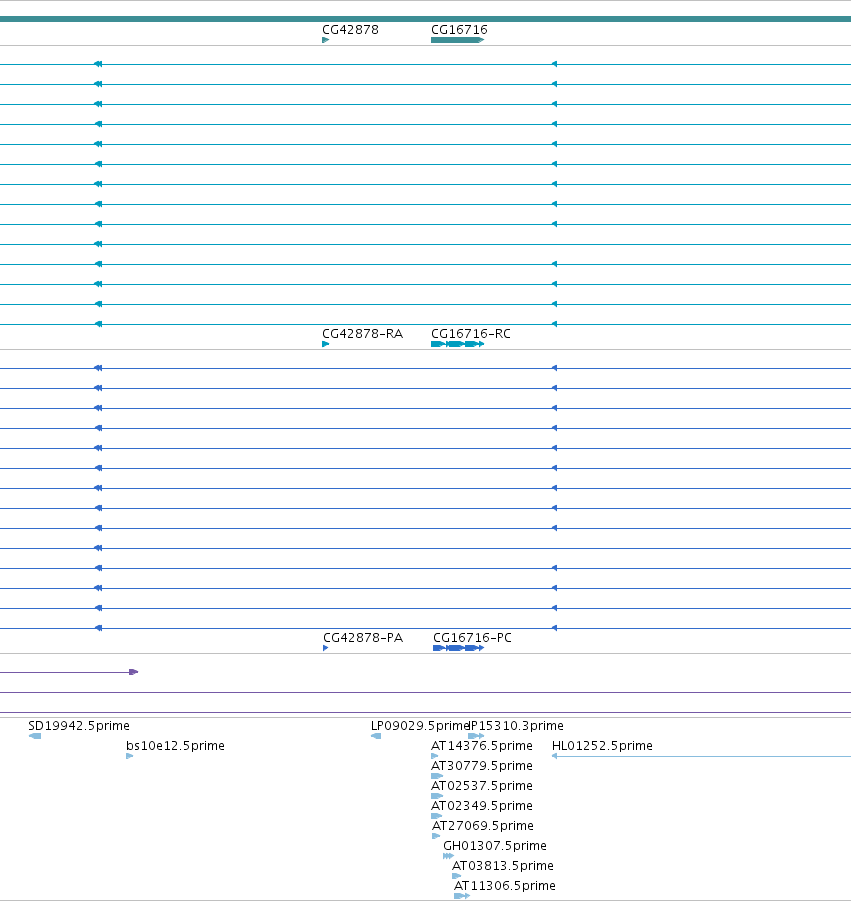Click the CG42878 gene label

(x=350, y=30)
